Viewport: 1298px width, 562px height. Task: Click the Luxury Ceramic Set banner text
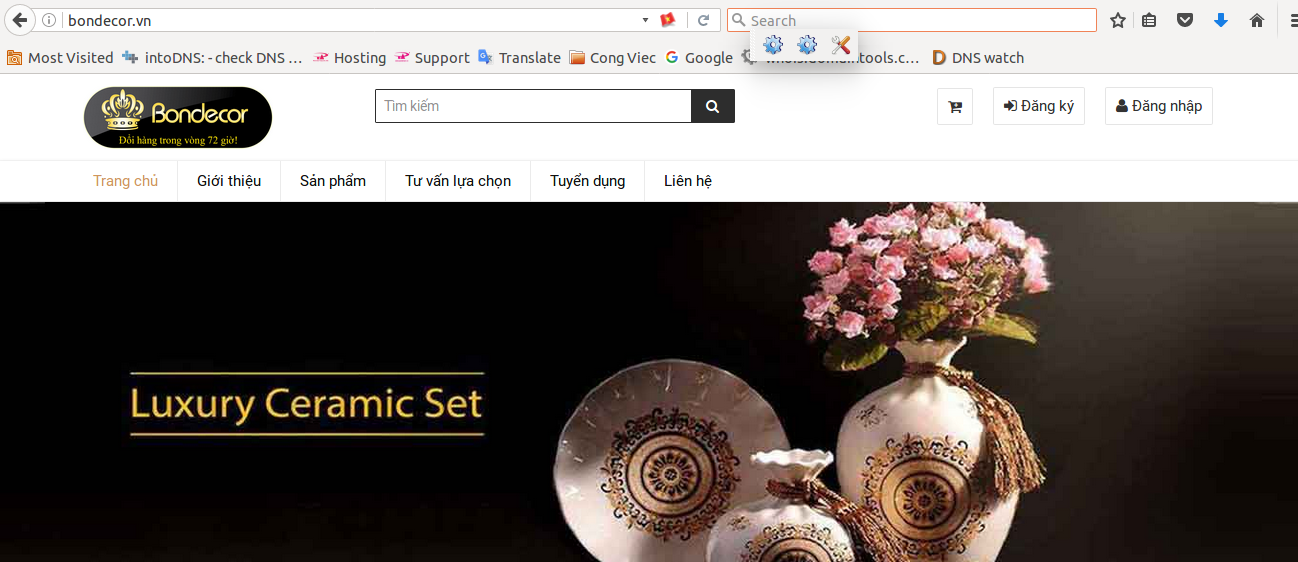(x=306, y=404)
